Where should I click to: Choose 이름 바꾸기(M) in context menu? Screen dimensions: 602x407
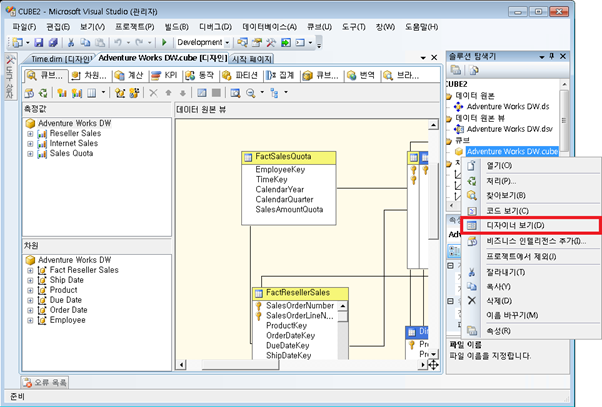531,315
